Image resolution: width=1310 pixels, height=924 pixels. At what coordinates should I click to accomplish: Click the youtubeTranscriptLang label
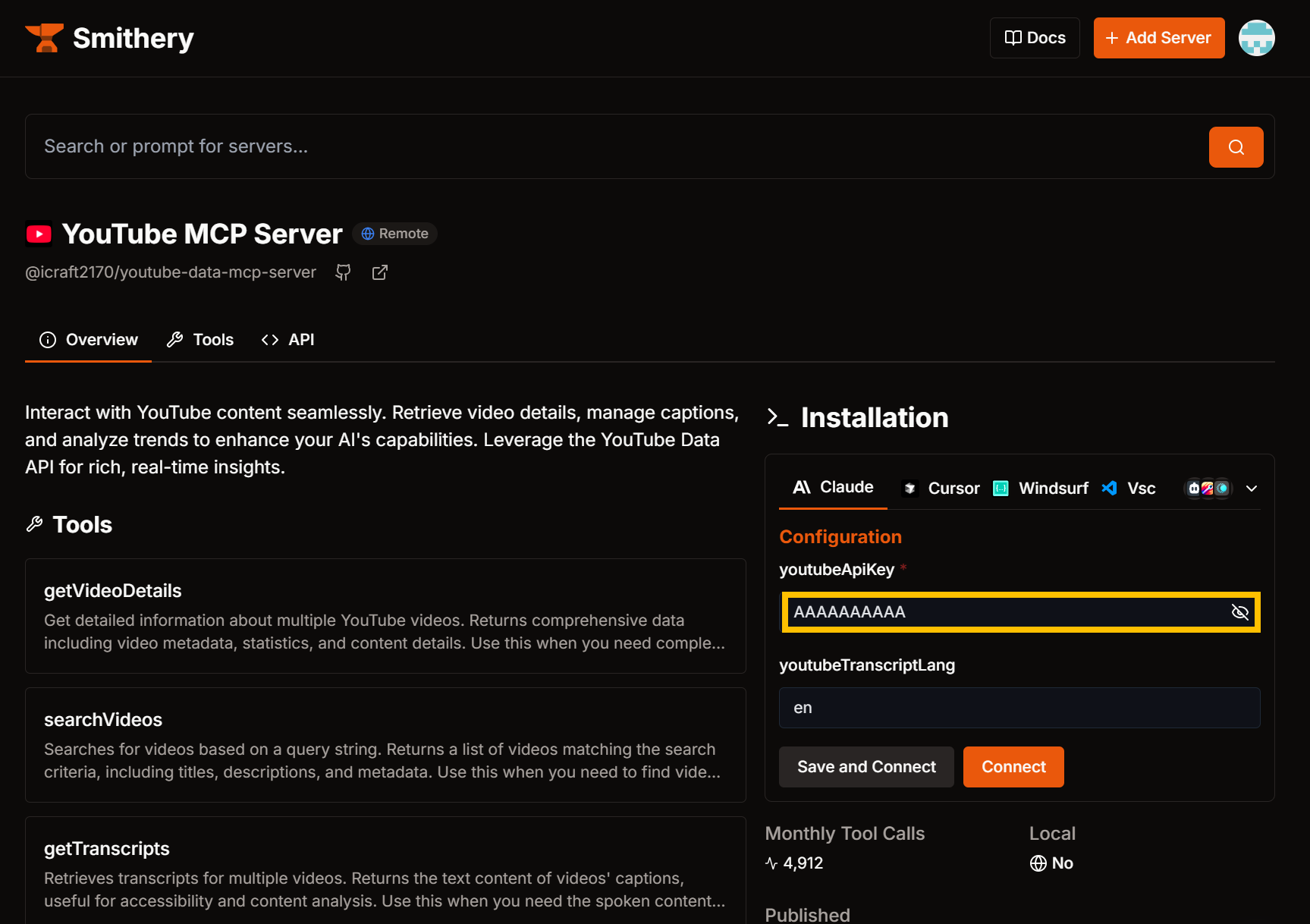click(867, 665)
